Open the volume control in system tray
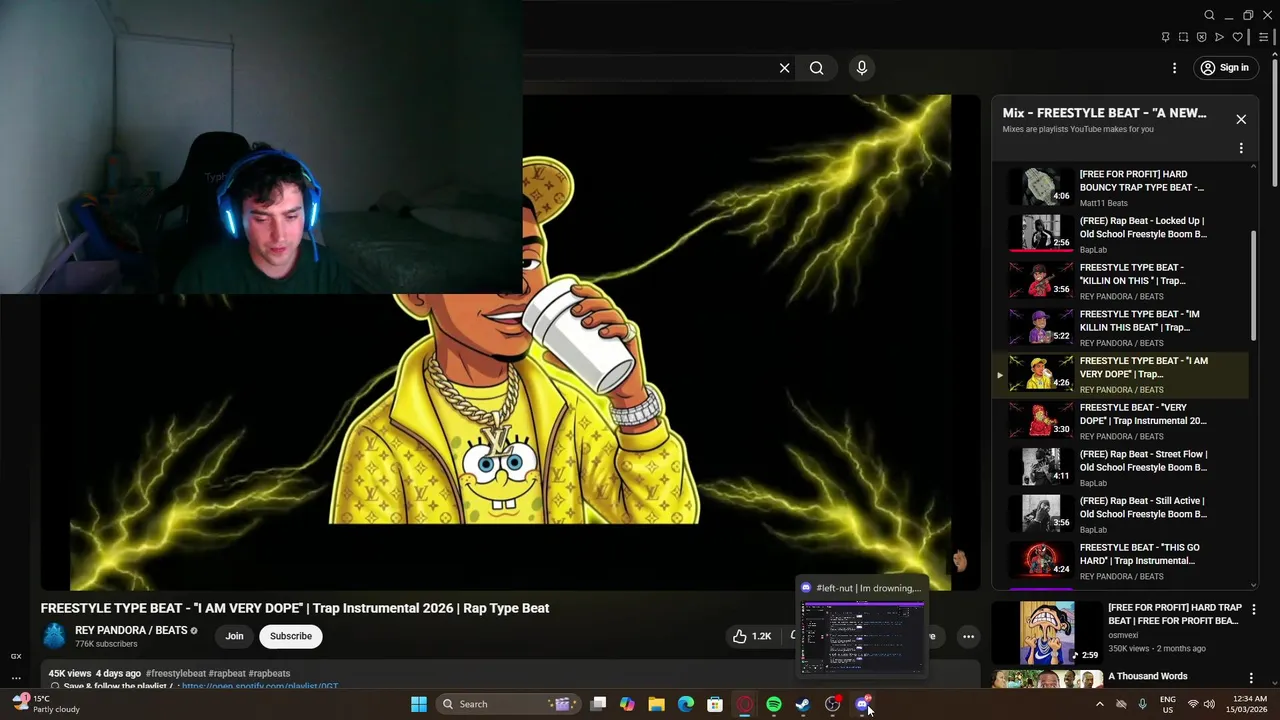1280x720 pixels. 1210,704
